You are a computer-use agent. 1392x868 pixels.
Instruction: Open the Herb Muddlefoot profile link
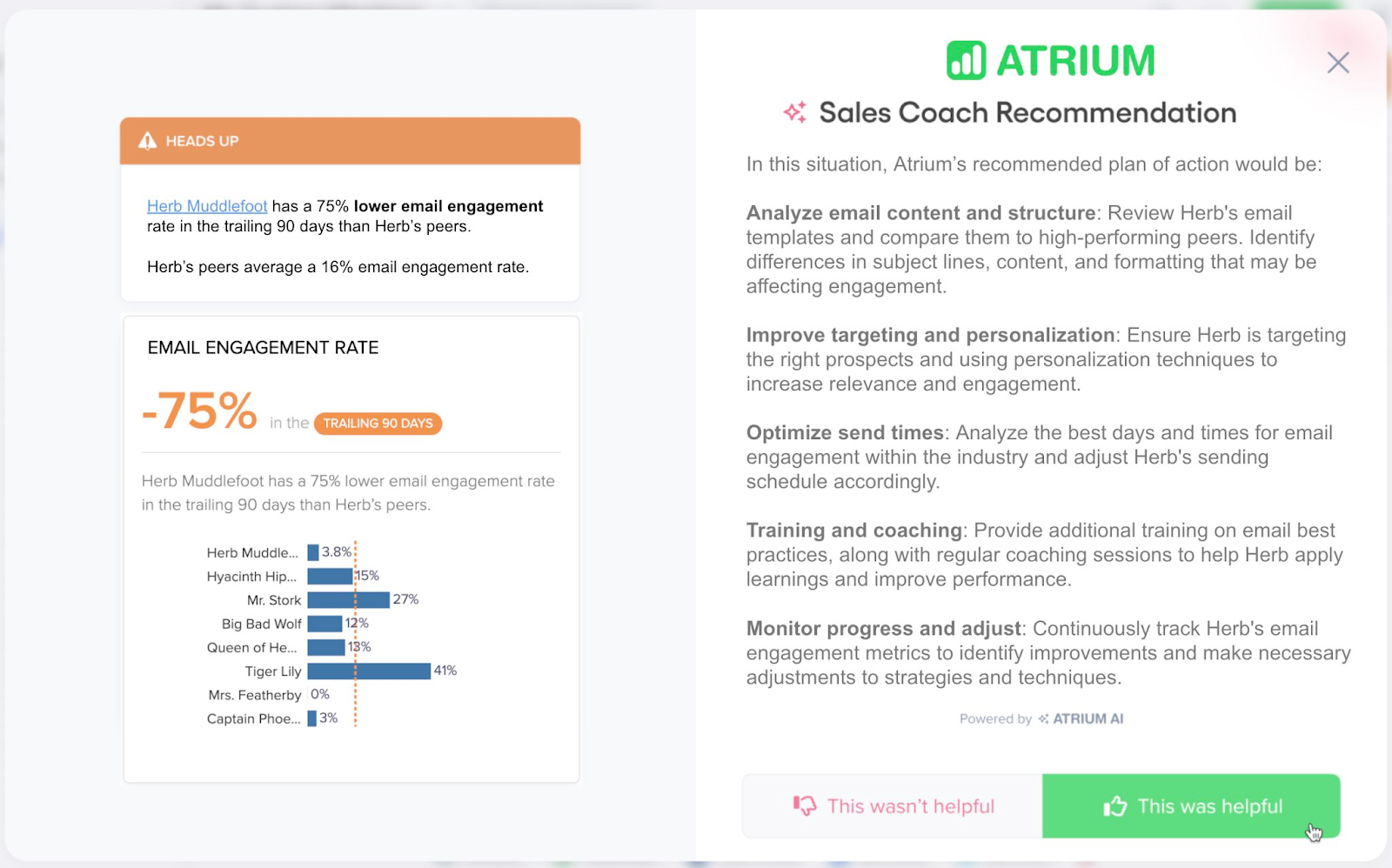(x=207, y=206)
